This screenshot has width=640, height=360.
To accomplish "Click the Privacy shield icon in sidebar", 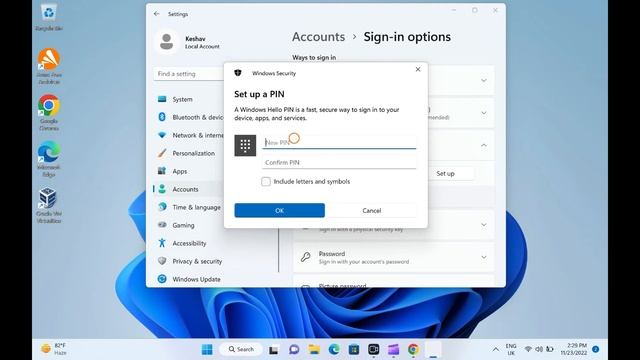I will click(162, 261).
